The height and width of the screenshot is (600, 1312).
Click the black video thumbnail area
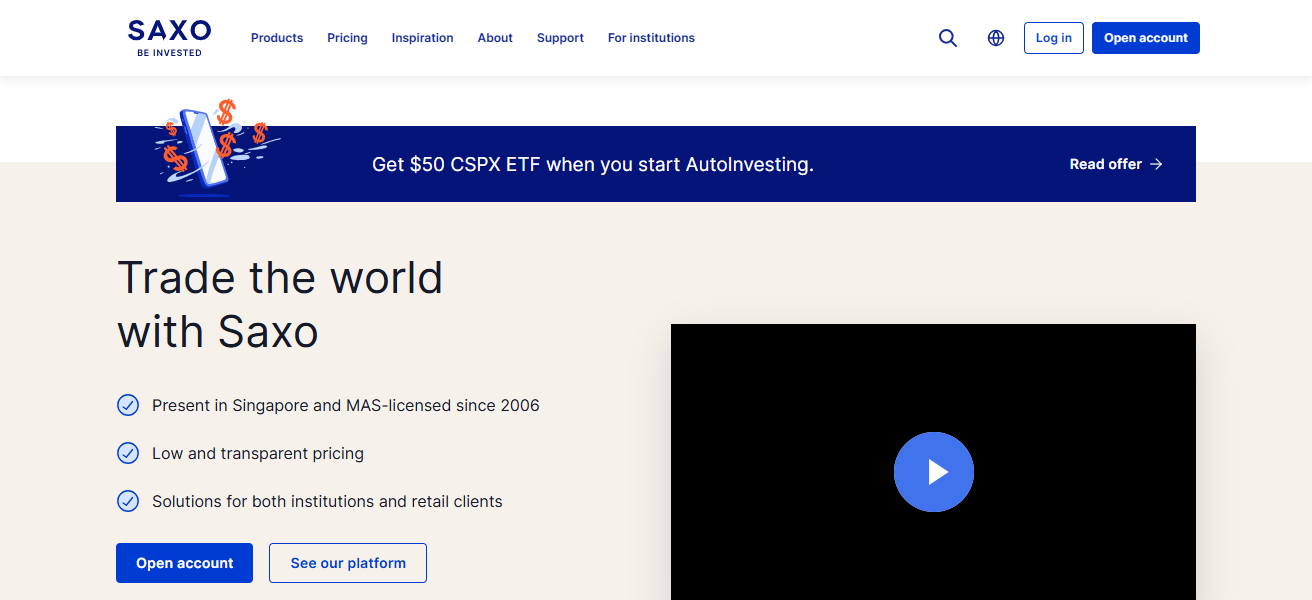point(933,462)
